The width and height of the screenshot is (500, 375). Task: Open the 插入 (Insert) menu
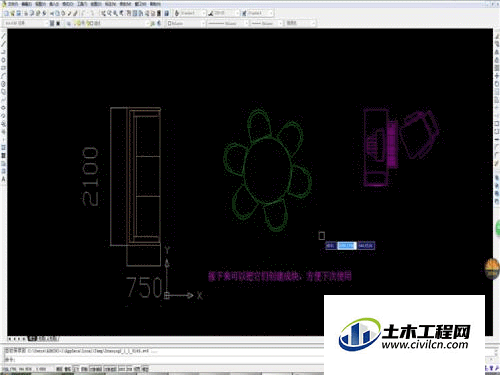tap(54, 4)
